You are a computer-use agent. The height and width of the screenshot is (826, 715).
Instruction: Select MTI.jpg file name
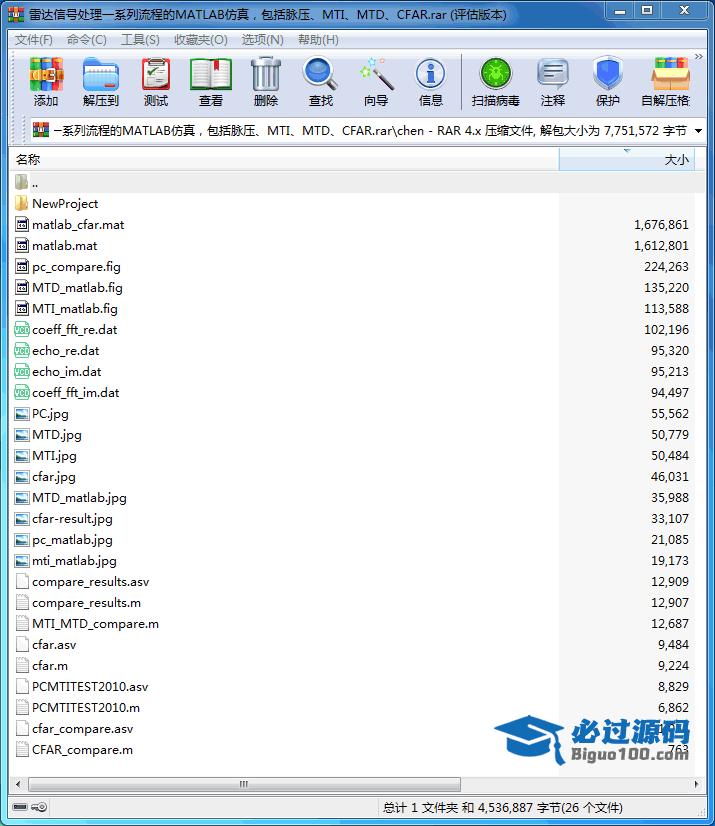click(x=54, y=456)
